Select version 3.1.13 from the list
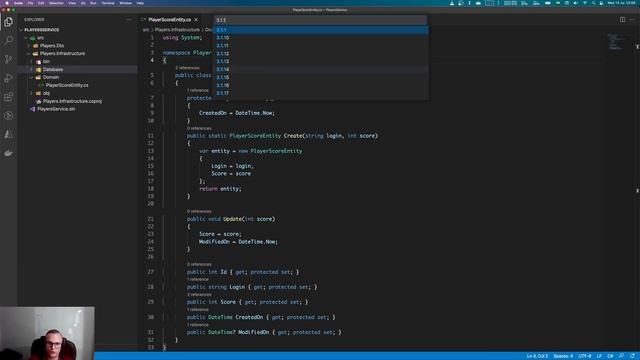This screenshot has width=640, height=360. (x=321, y=62)
